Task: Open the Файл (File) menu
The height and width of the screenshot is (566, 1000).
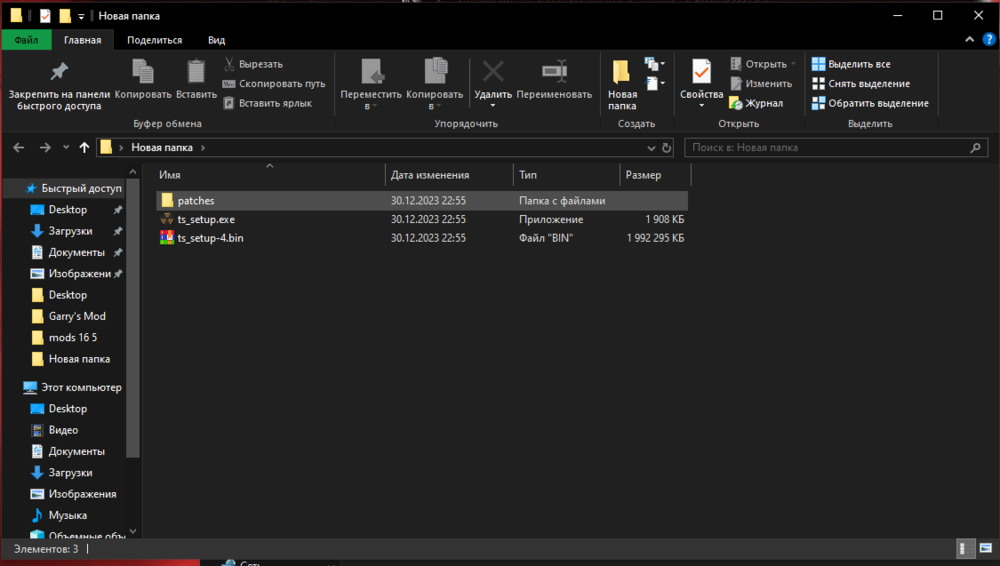Action: click(x=26, y=40)
